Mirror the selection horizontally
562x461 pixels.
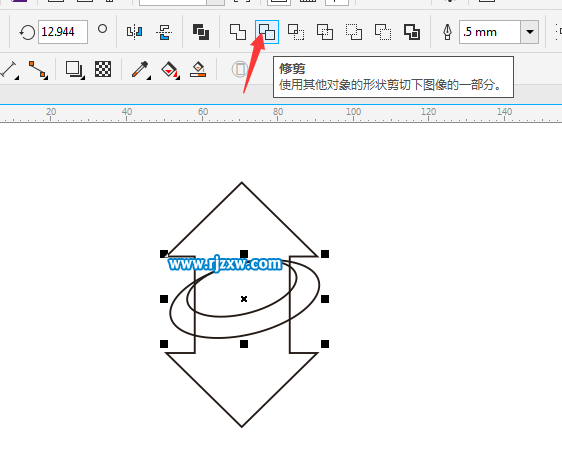[x=134, y=32]
